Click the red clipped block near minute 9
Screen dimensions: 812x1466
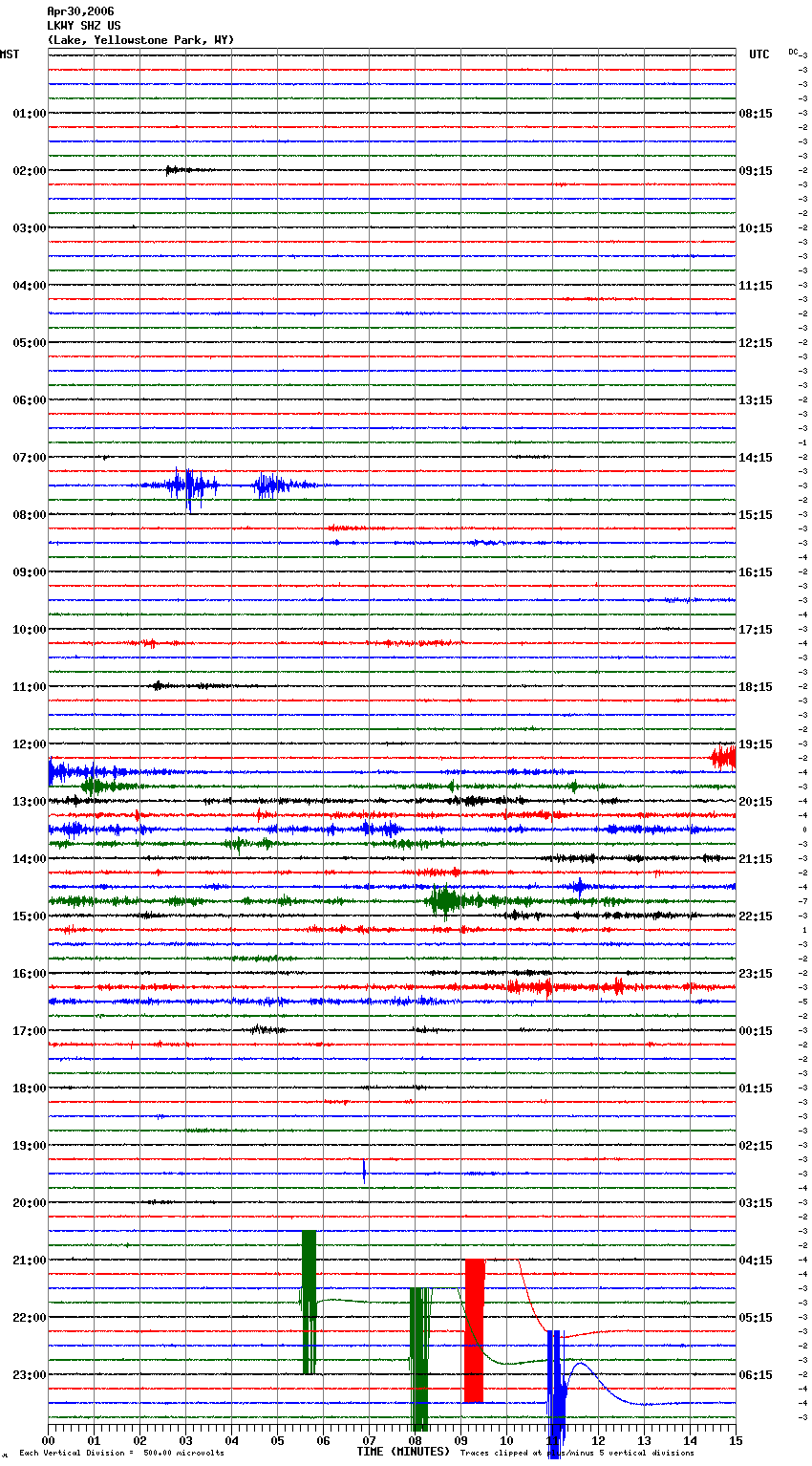[475, 1331]
